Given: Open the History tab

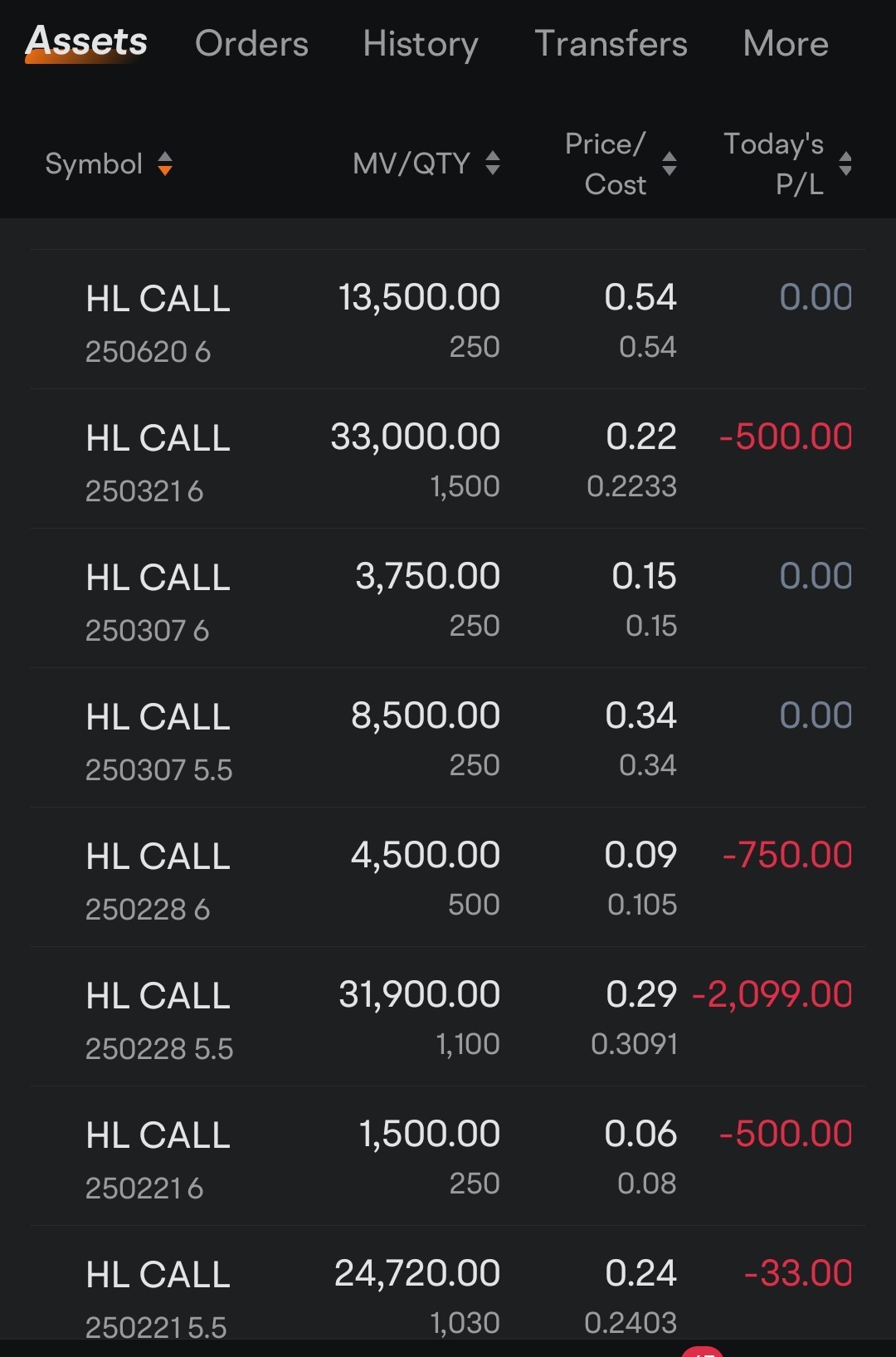Looking at the screenshot, I should 421,44.
